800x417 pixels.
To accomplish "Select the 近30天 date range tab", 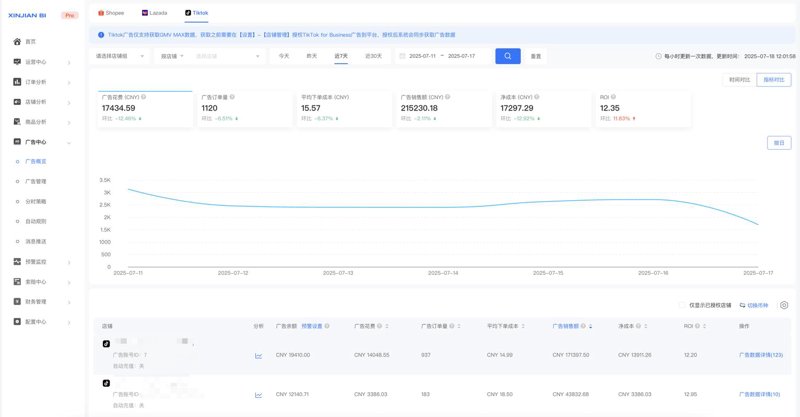I will tap(373, 56).
